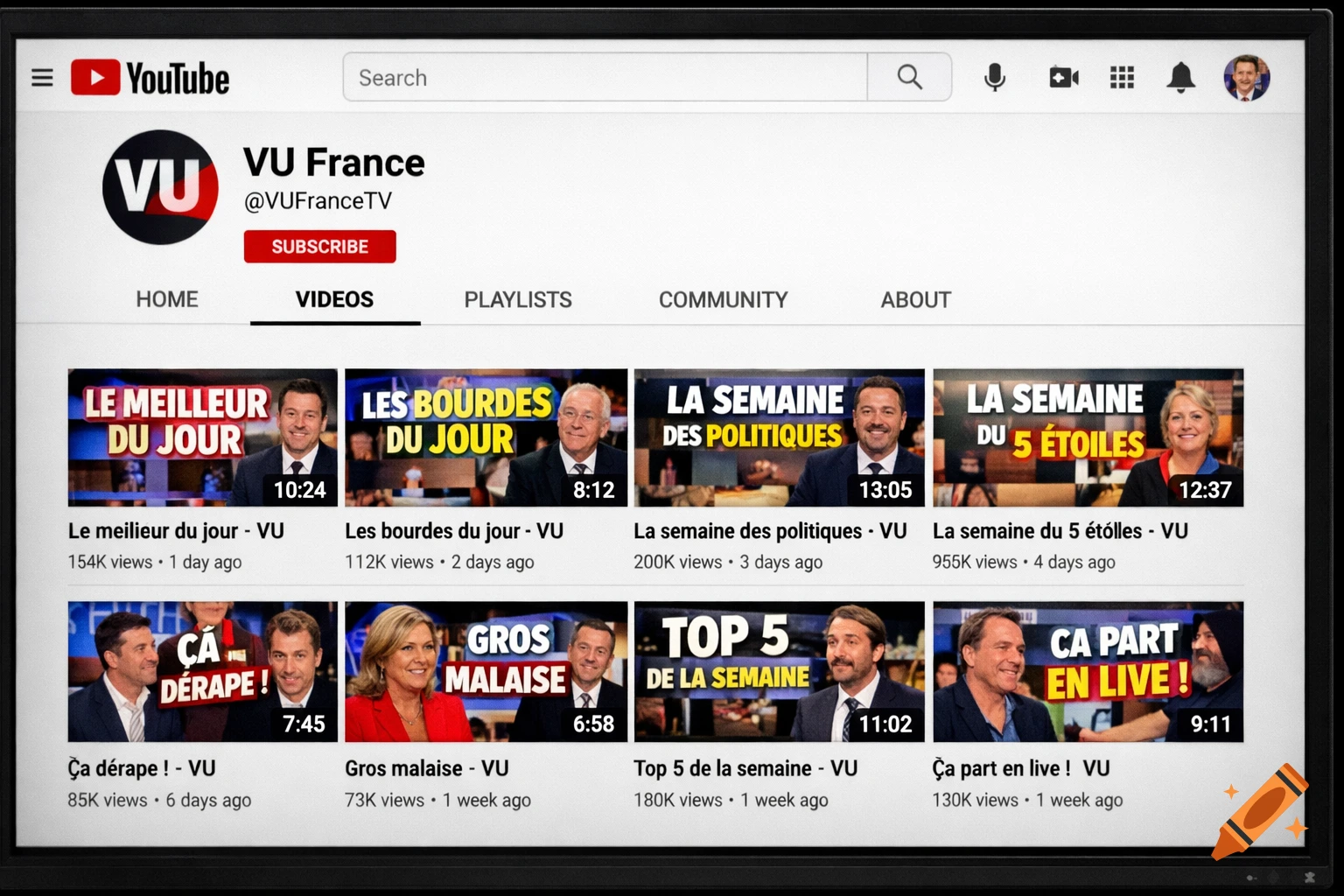This screenshot has height=896, width=1344.
Task: Open the create video camera icon
Action: pyautogui.click(x=1063, y=78)
